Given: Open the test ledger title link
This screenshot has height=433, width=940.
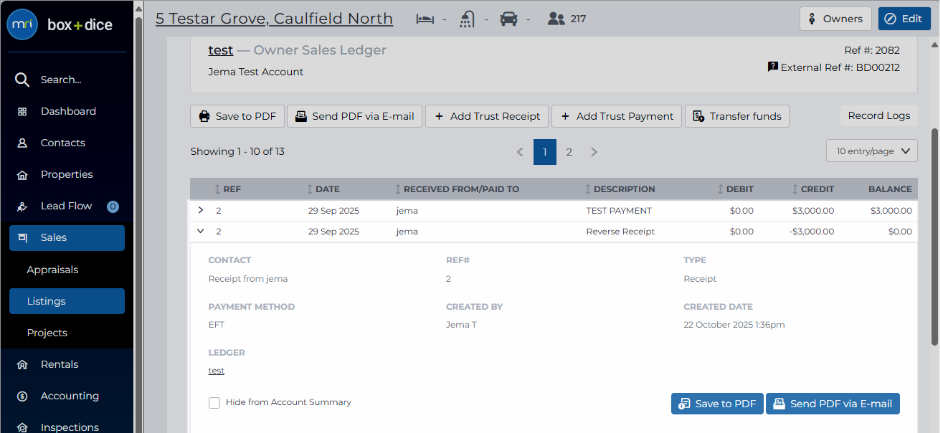Looking at the screenshot, I should (221, 50).
